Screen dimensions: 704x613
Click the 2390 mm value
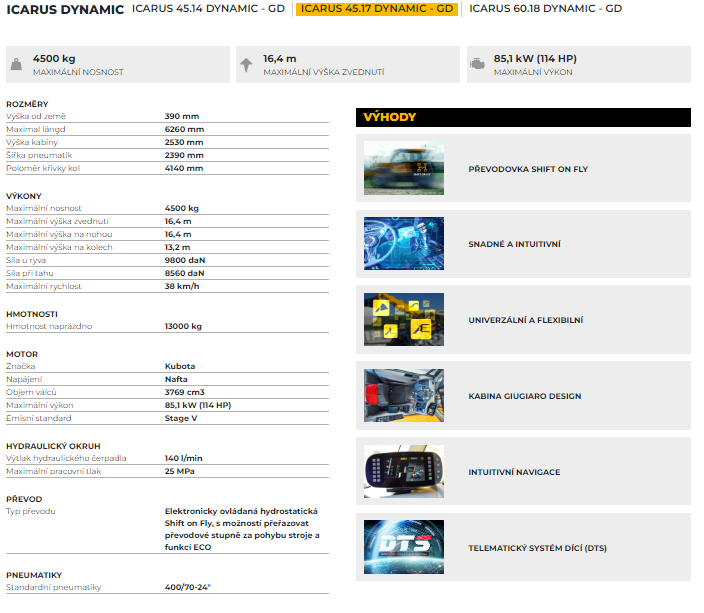coord(184,155)
